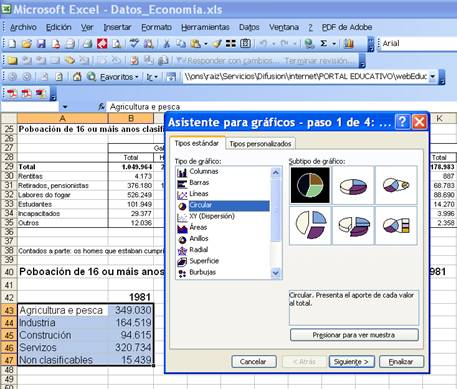This screenshot has height=389, width=457.
Task: Click the Siguiente > button
Action: [351, 362]
